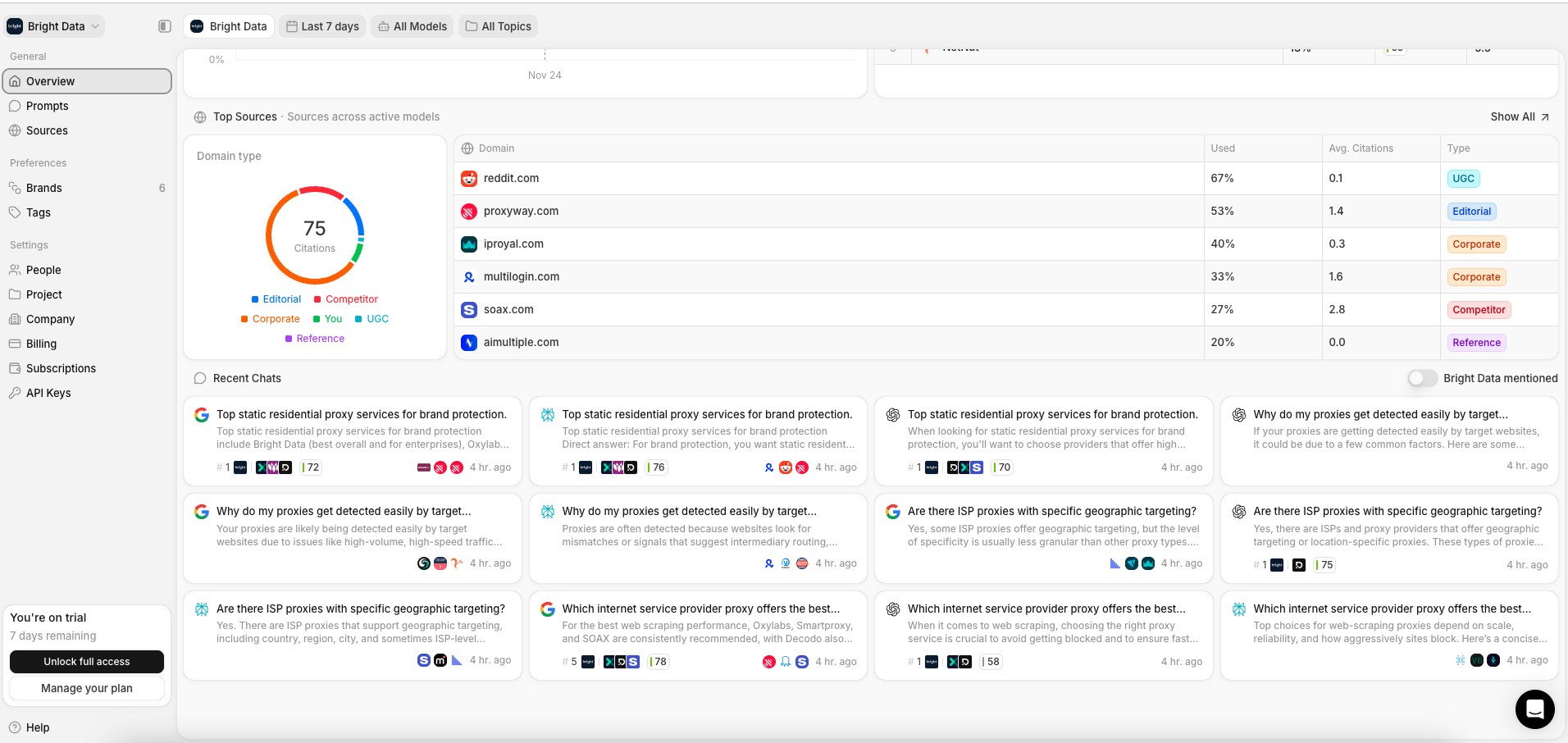This screenshot has height=743, width=1568.
Task: Click Show All sources link
Action: click(x=1520, y=116)
